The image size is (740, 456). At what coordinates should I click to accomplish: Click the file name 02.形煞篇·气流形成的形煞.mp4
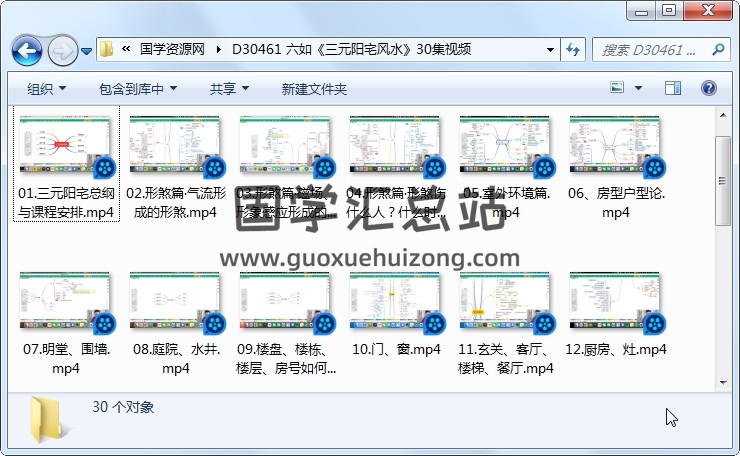click(x=176, y=203)
